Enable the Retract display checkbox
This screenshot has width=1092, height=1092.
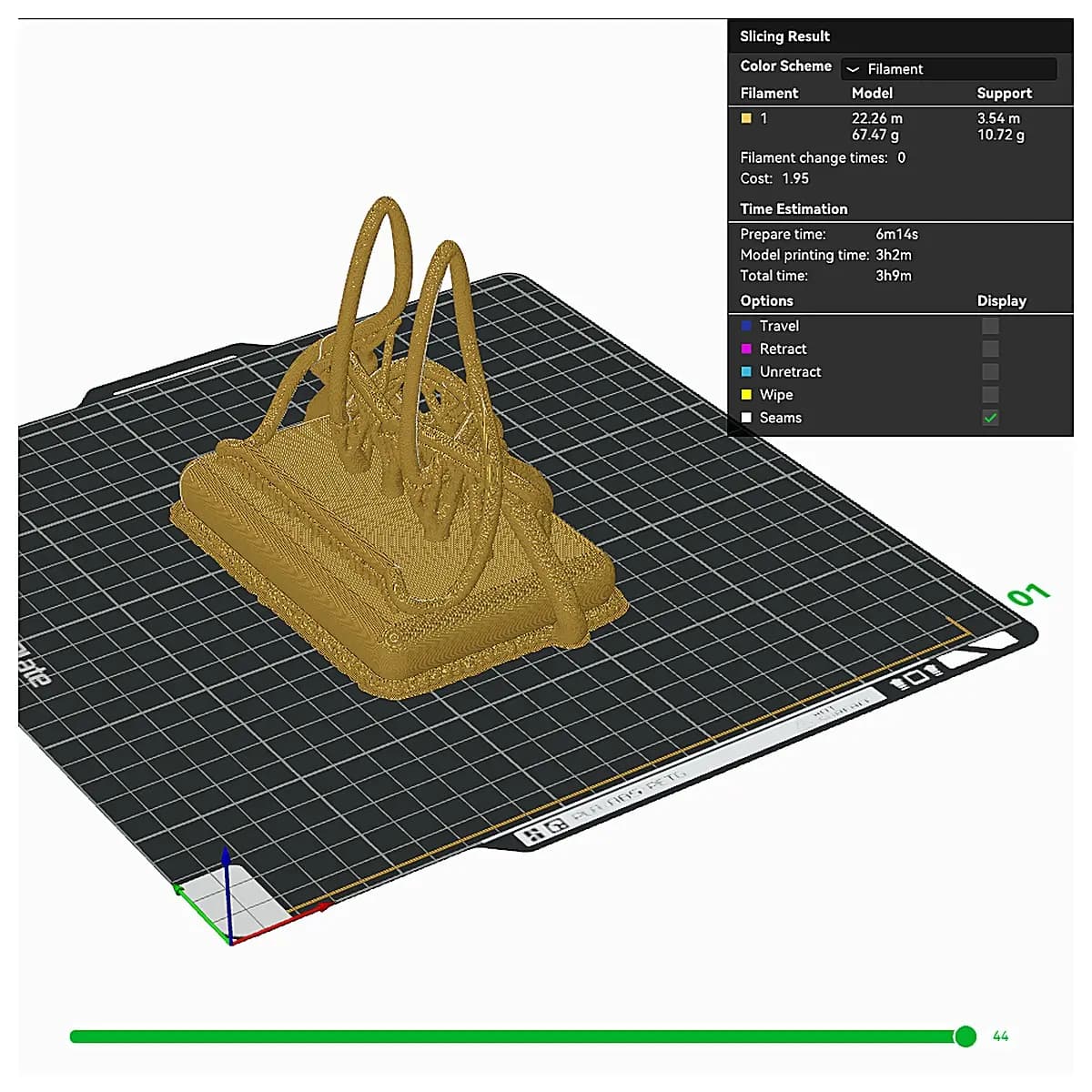click(x=990, y=349)
